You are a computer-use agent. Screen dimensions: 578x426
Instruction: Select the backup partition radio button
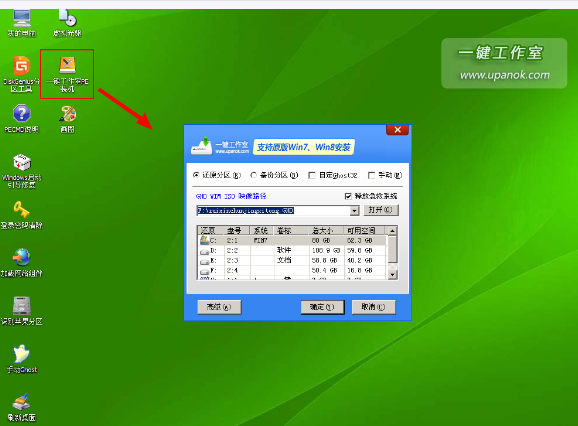pos(253,175)
